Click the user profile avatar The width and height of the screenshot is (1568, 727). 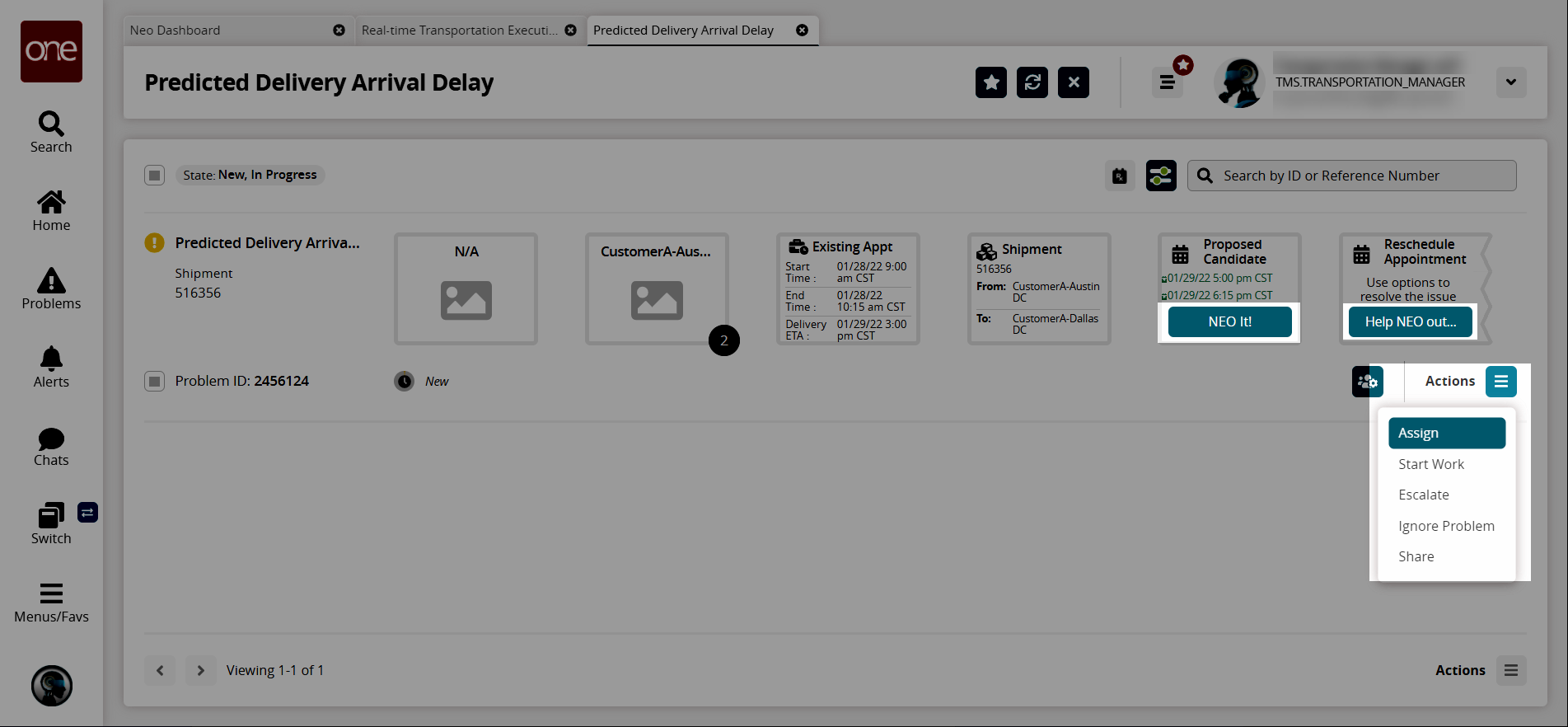coord(1239,82)
